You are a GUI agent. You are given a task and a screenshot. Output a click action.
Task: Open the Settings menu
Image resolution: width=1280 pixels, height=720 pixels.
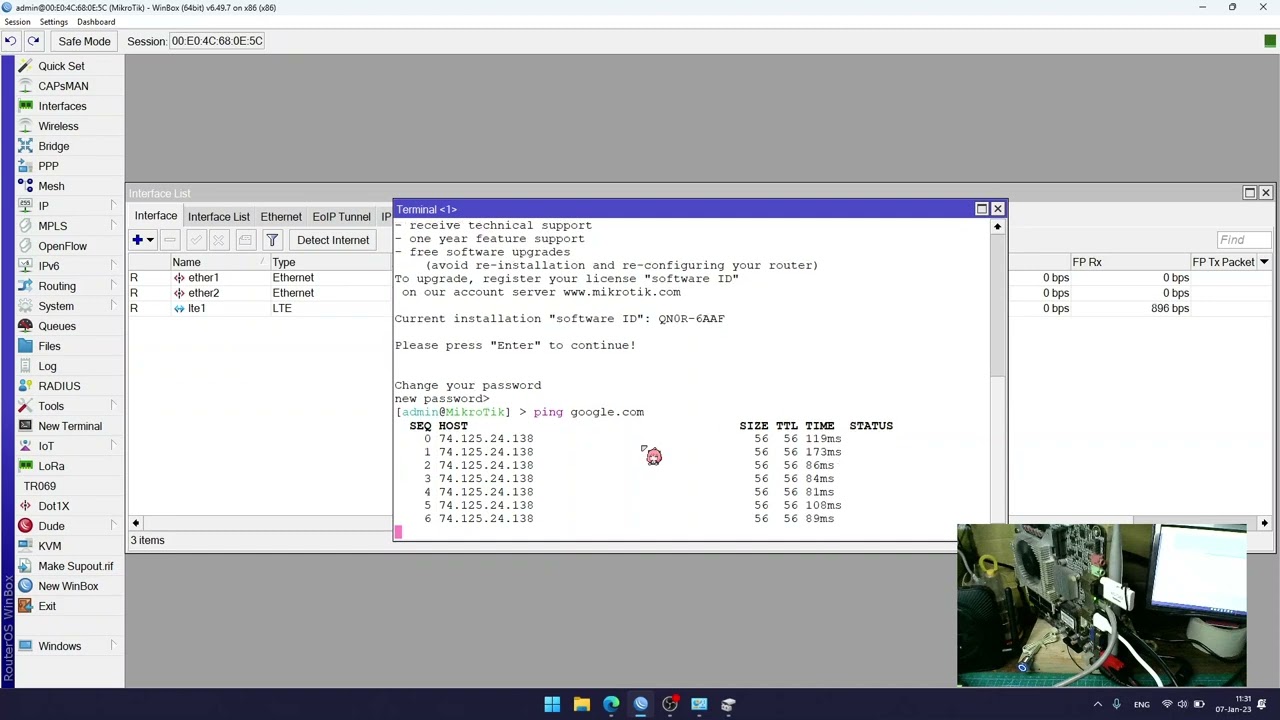click(53, 22)
